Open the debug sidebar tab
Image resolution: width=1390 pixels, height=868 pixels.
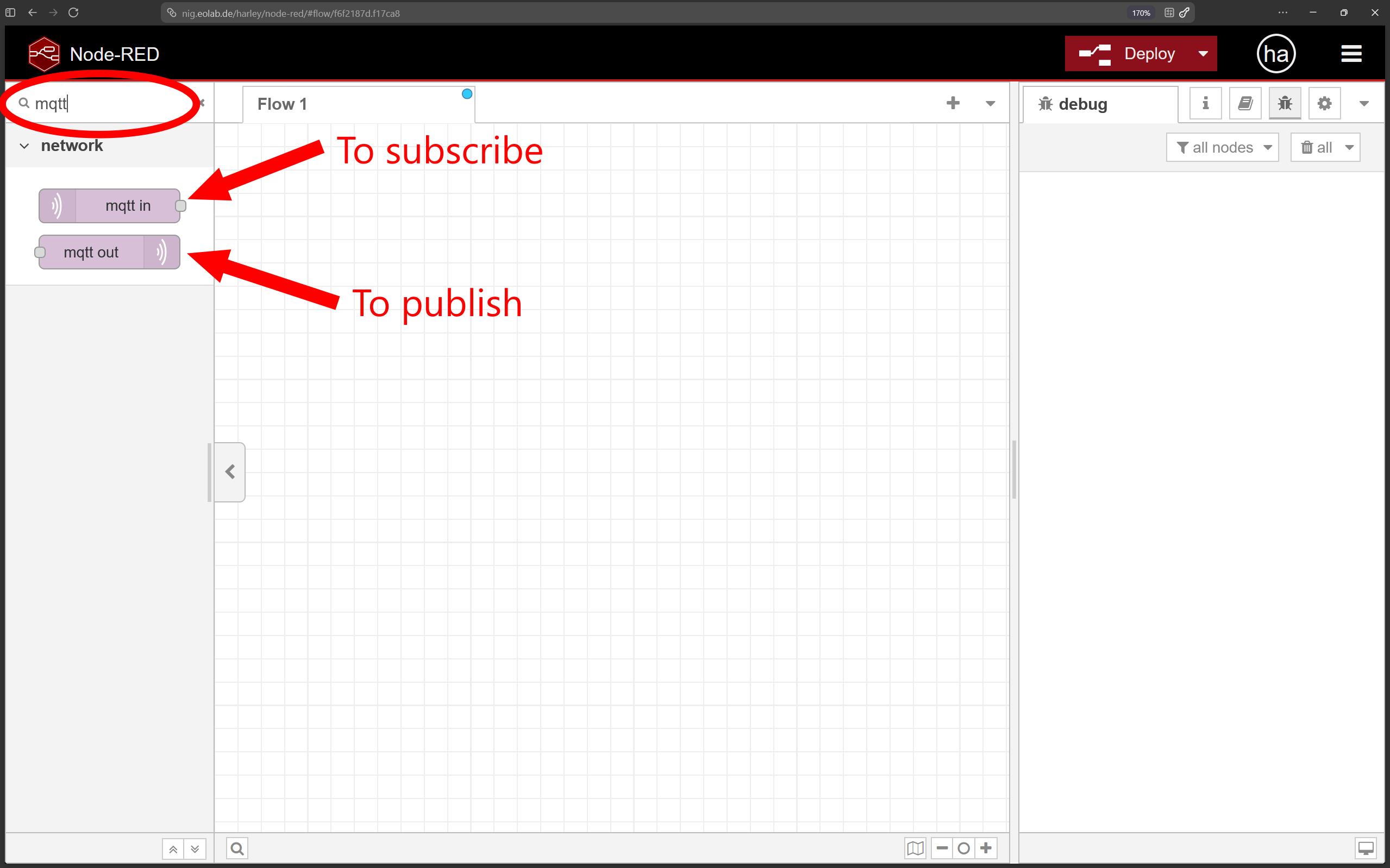pos(1100,104)
